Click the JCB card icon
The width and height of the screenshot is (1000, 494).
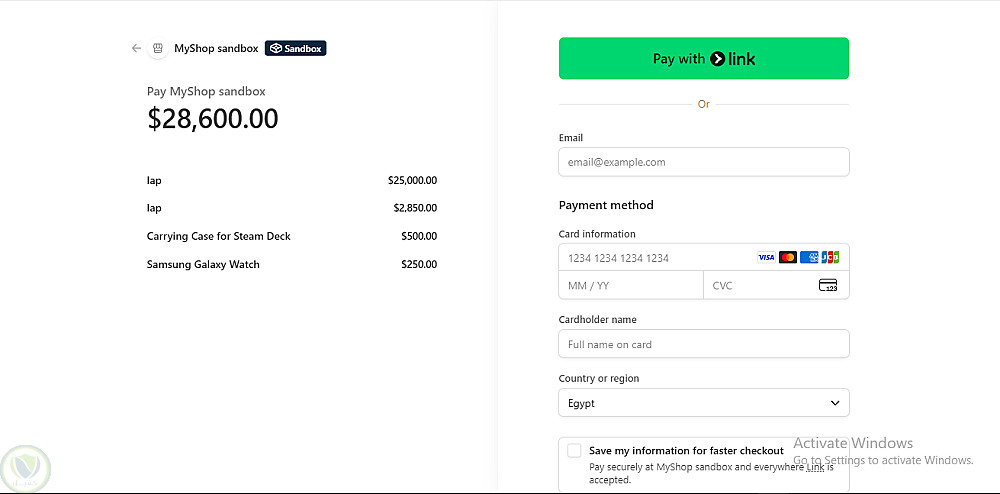tap(830, 258)
